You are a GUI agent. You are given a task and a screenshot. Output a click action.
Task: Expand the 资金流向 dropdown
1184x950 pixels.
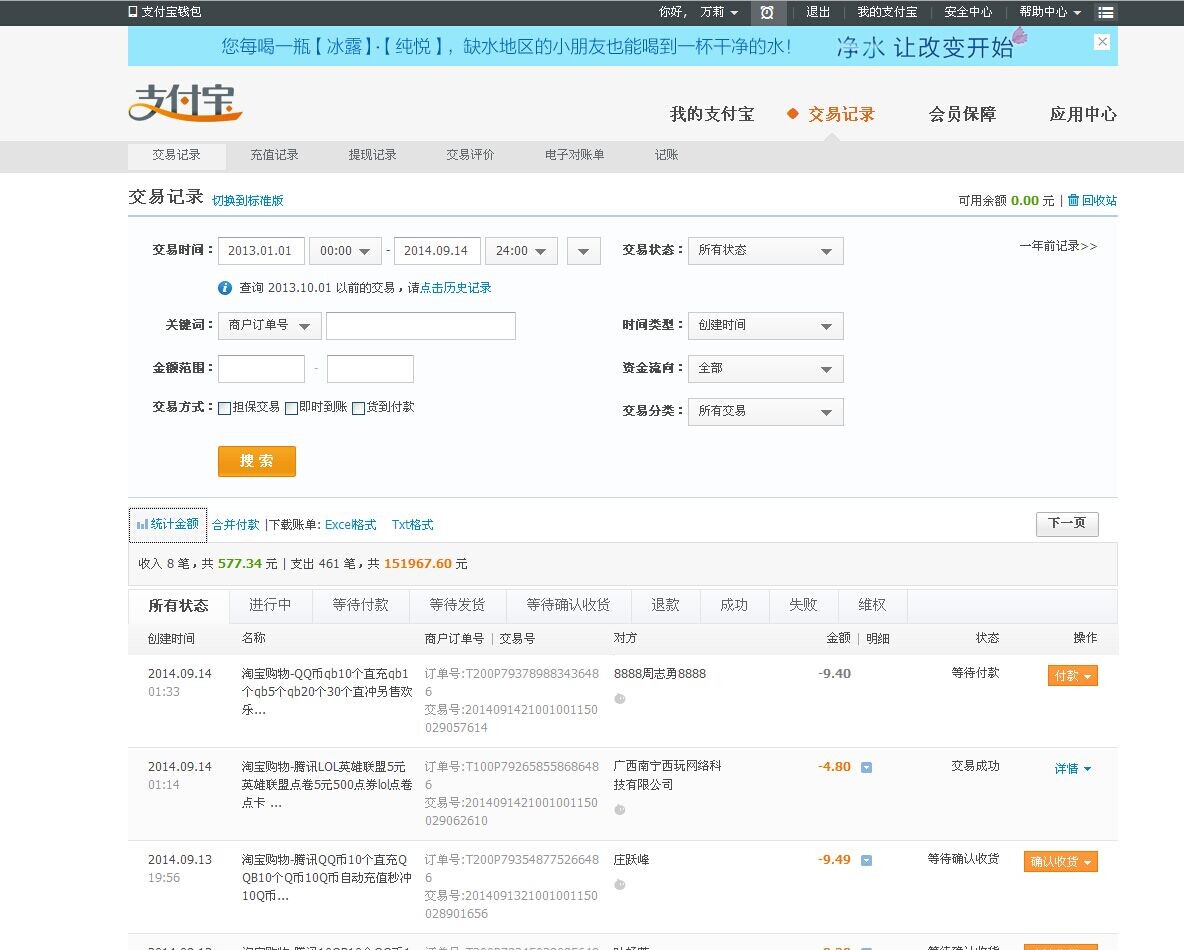(x=765, y=369)
